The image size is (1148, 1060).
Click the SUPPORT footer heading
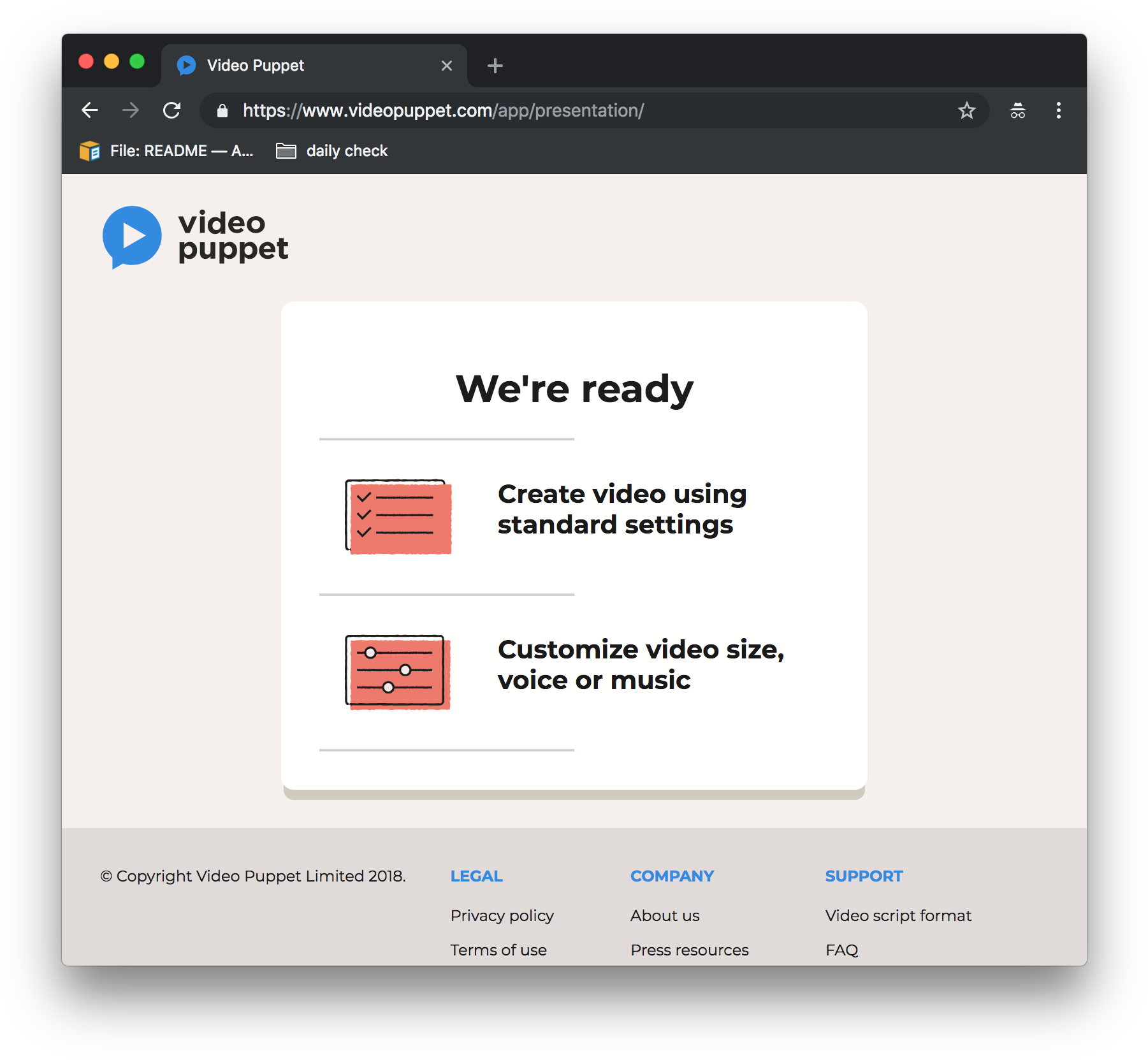click(x=864, y=876)
